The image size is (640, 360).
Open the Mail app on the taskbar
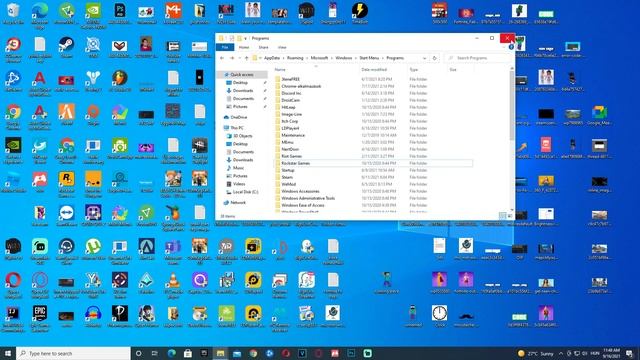tap(237, 353)
